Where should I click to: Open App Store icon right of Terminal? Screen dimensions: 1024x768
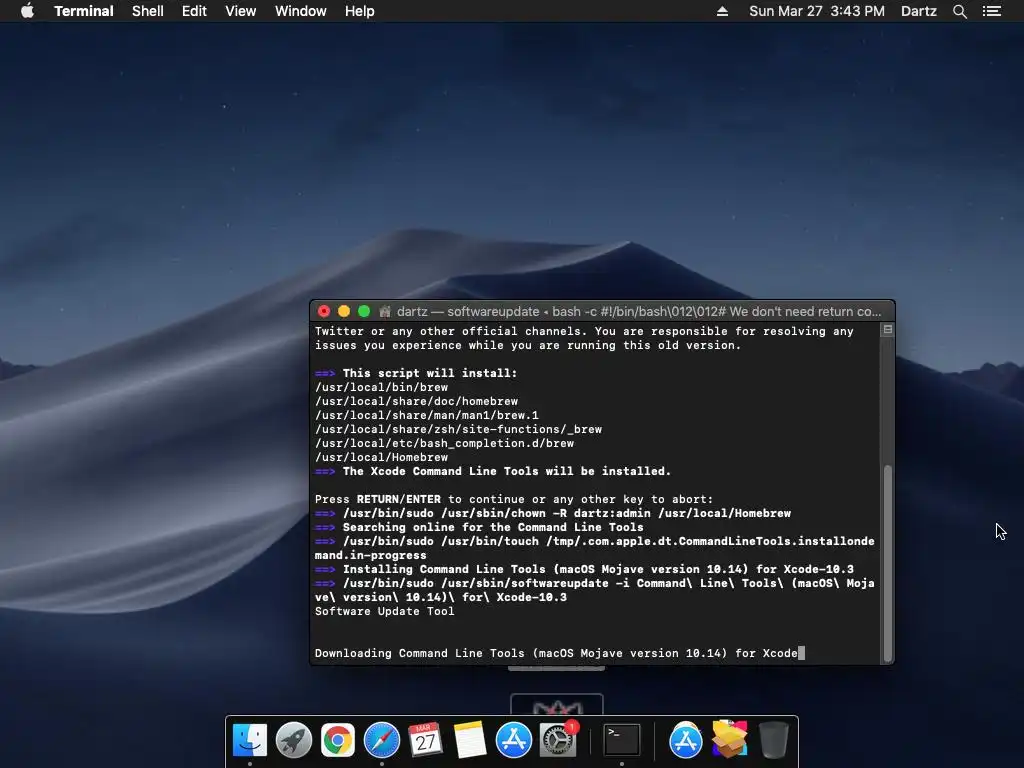click(x=685, y=740)
